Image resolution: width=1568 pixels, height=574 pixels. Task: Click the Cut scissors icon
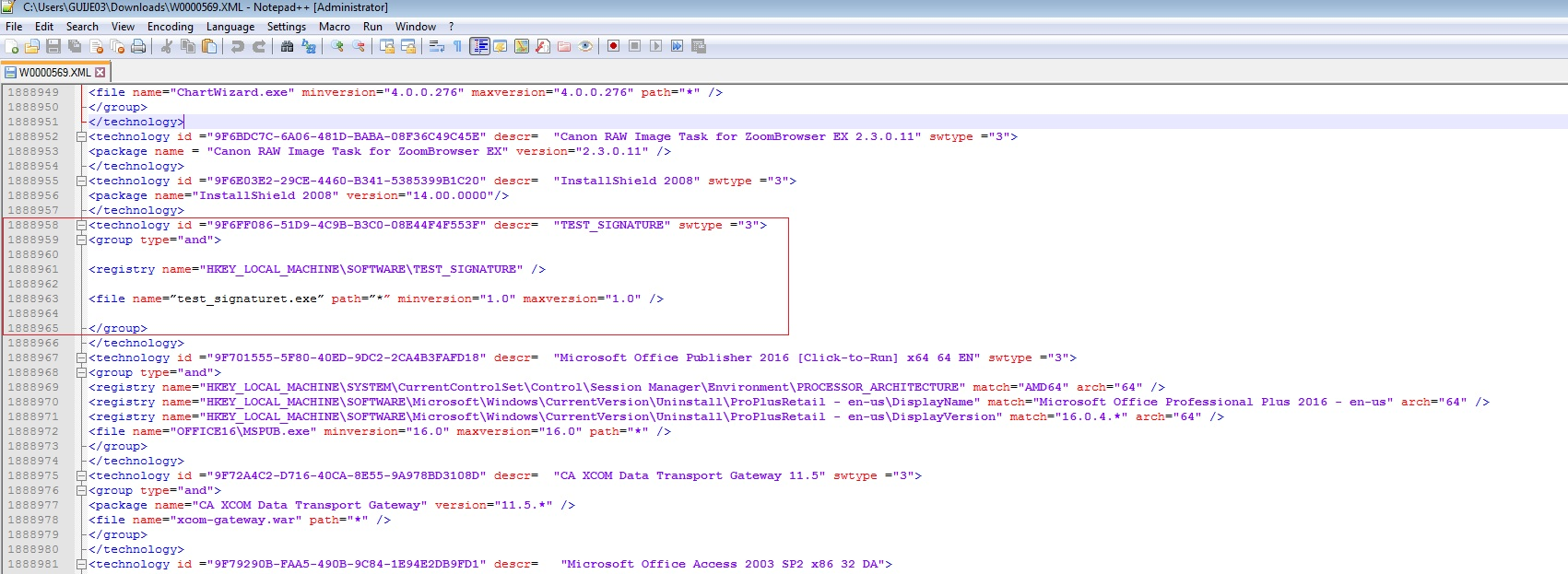point(167,46)
